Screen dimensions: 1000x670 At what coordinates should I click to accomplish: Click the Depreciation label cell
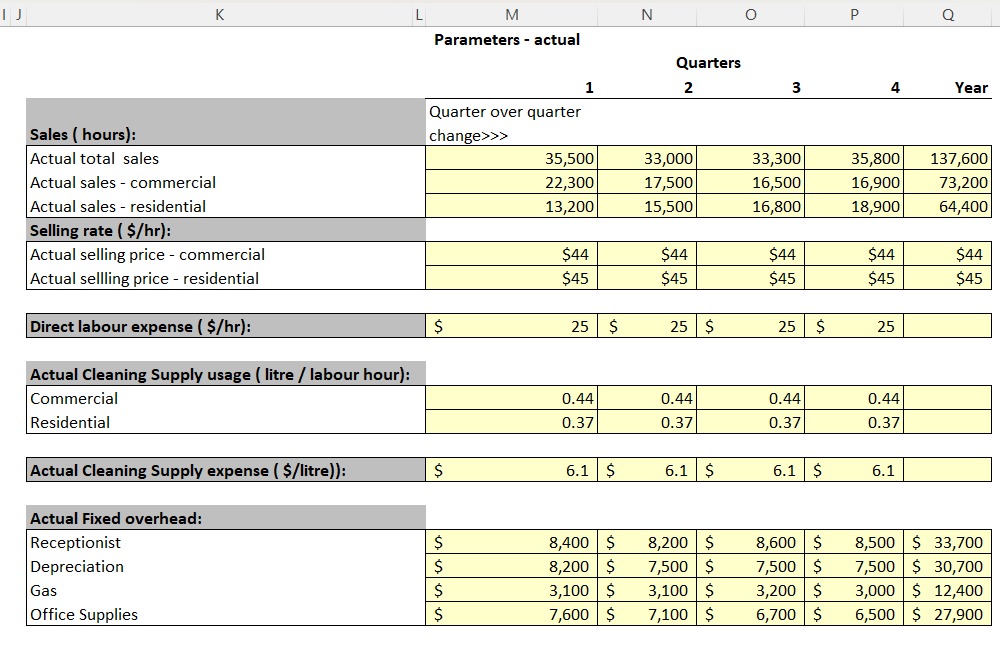[x=78, y=566]
